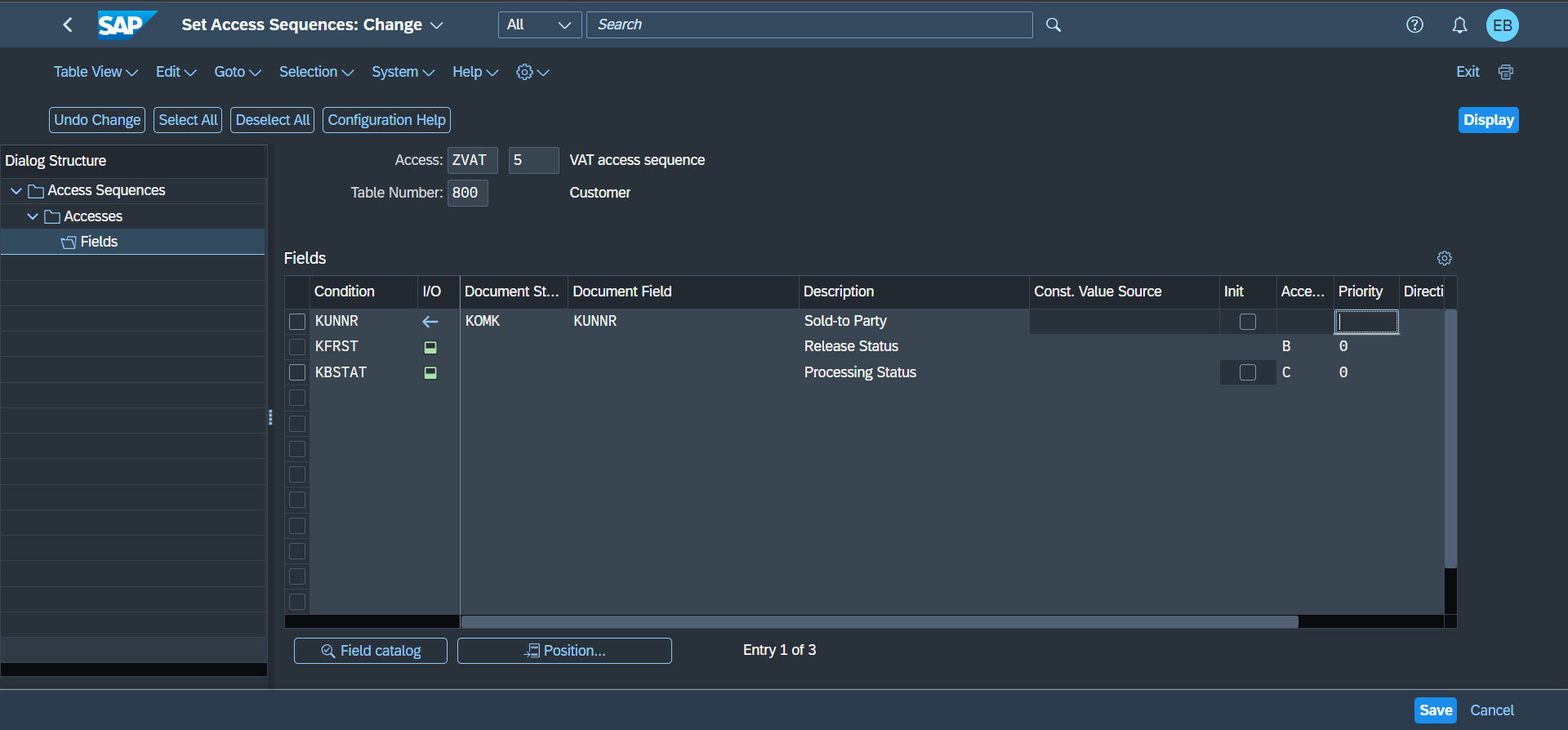1568x730 pixels.
Task: Click the Display button
Action: 1488,120
